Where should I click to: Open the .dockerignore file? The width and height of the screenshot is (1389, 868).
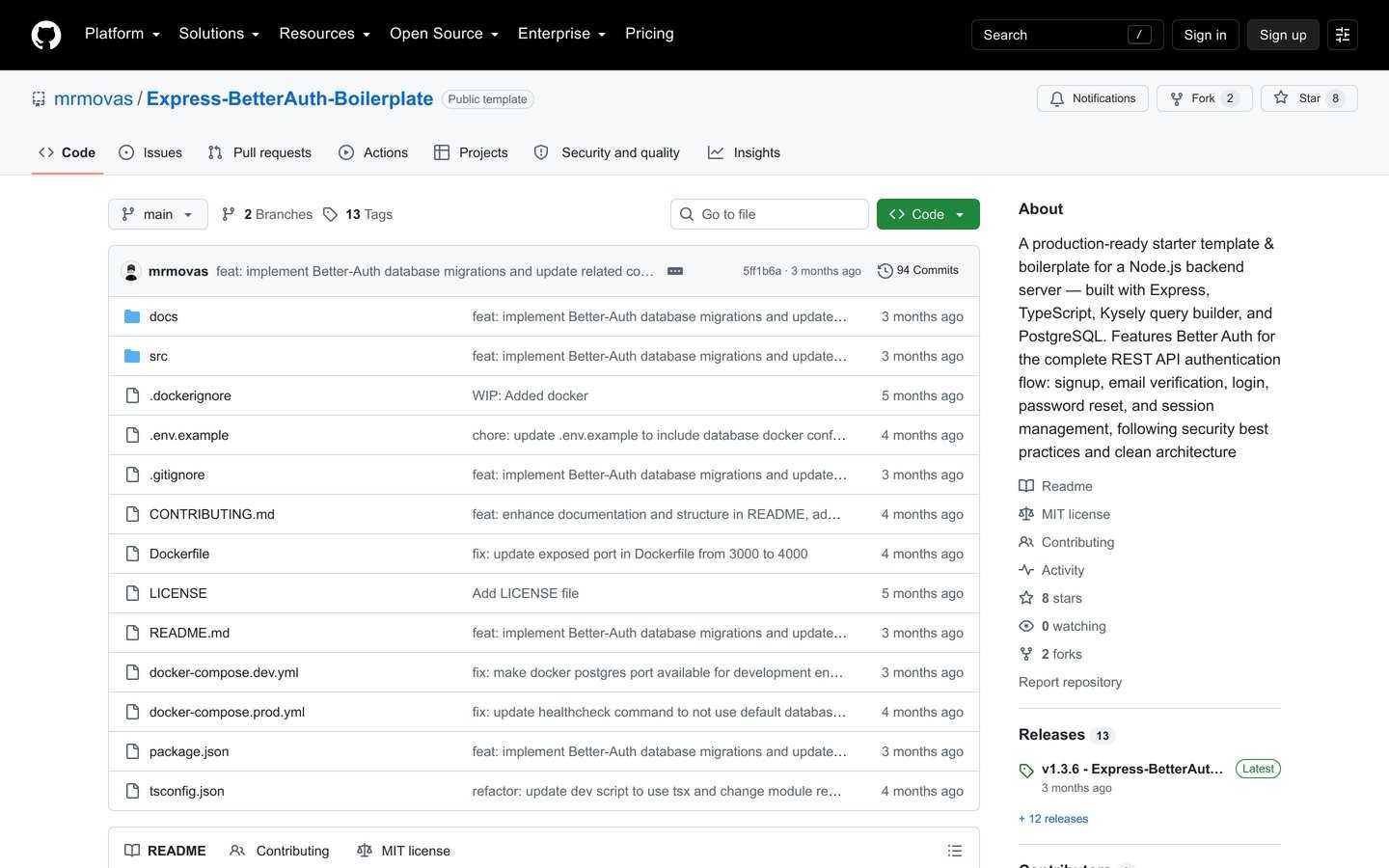click(190, 395)
